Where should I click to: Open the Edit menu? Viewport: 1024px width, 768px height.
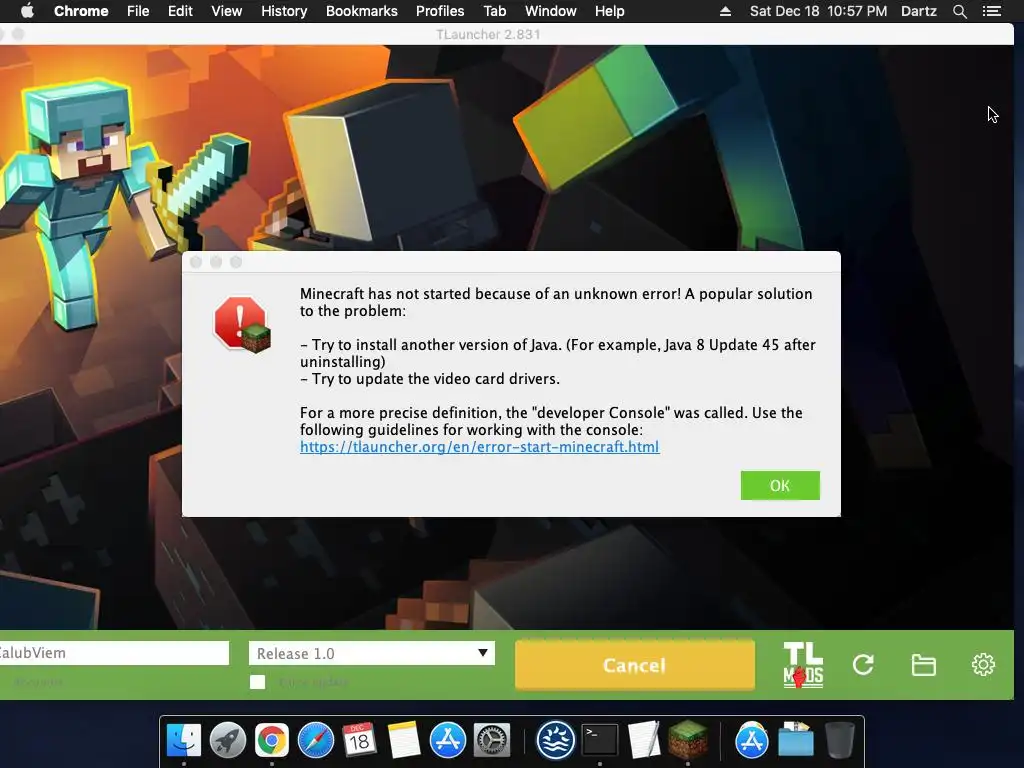[x=180, y=11]
